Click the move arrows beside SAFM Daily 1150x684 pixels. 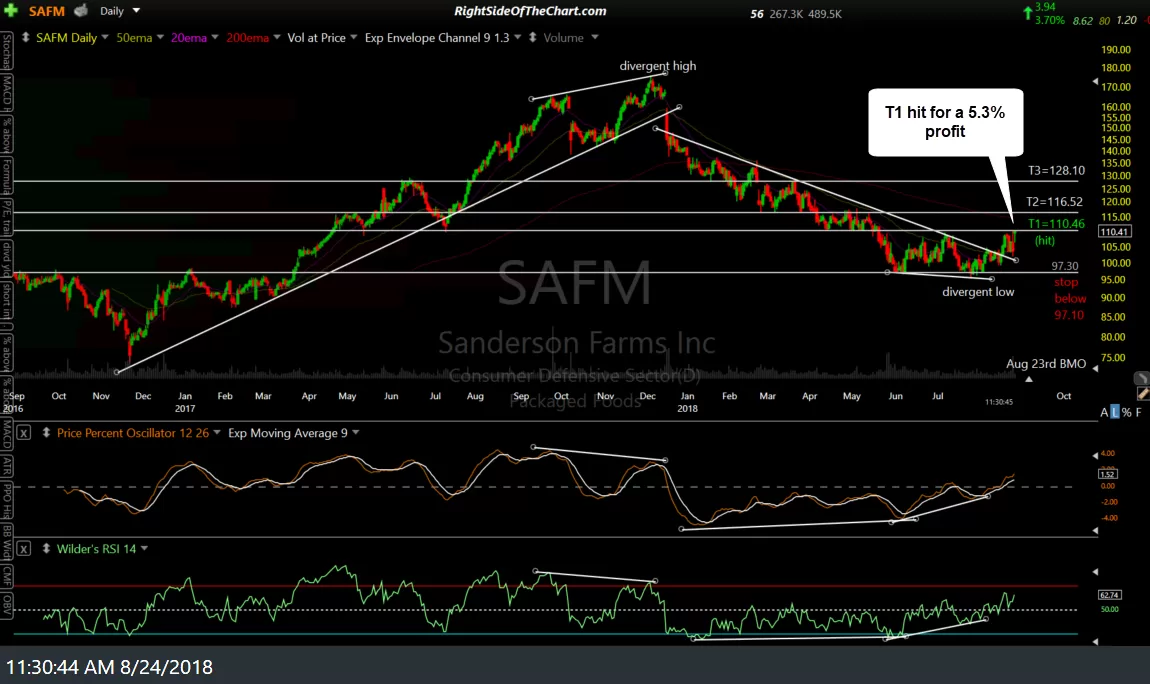[x=26, y=37]
